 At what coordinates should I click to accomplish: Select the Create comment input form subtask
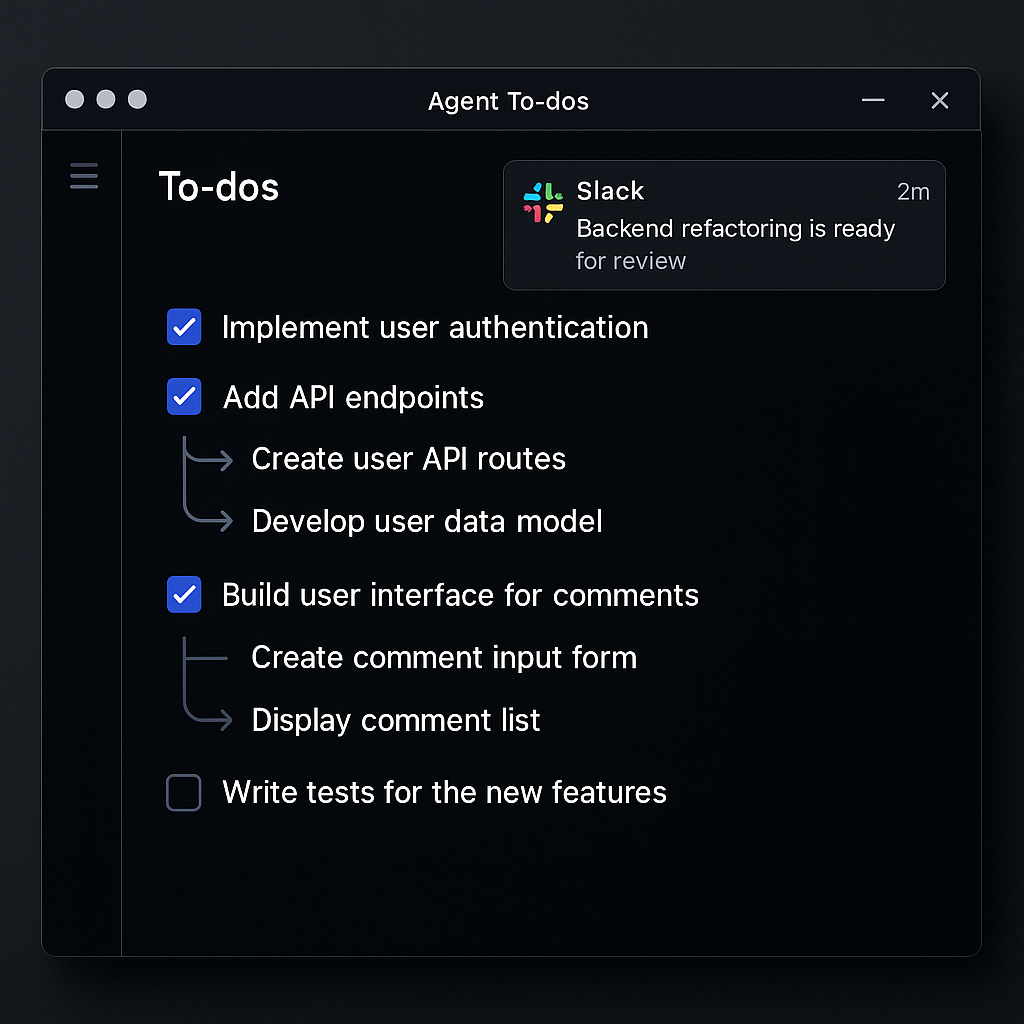(x=444, y=657)
